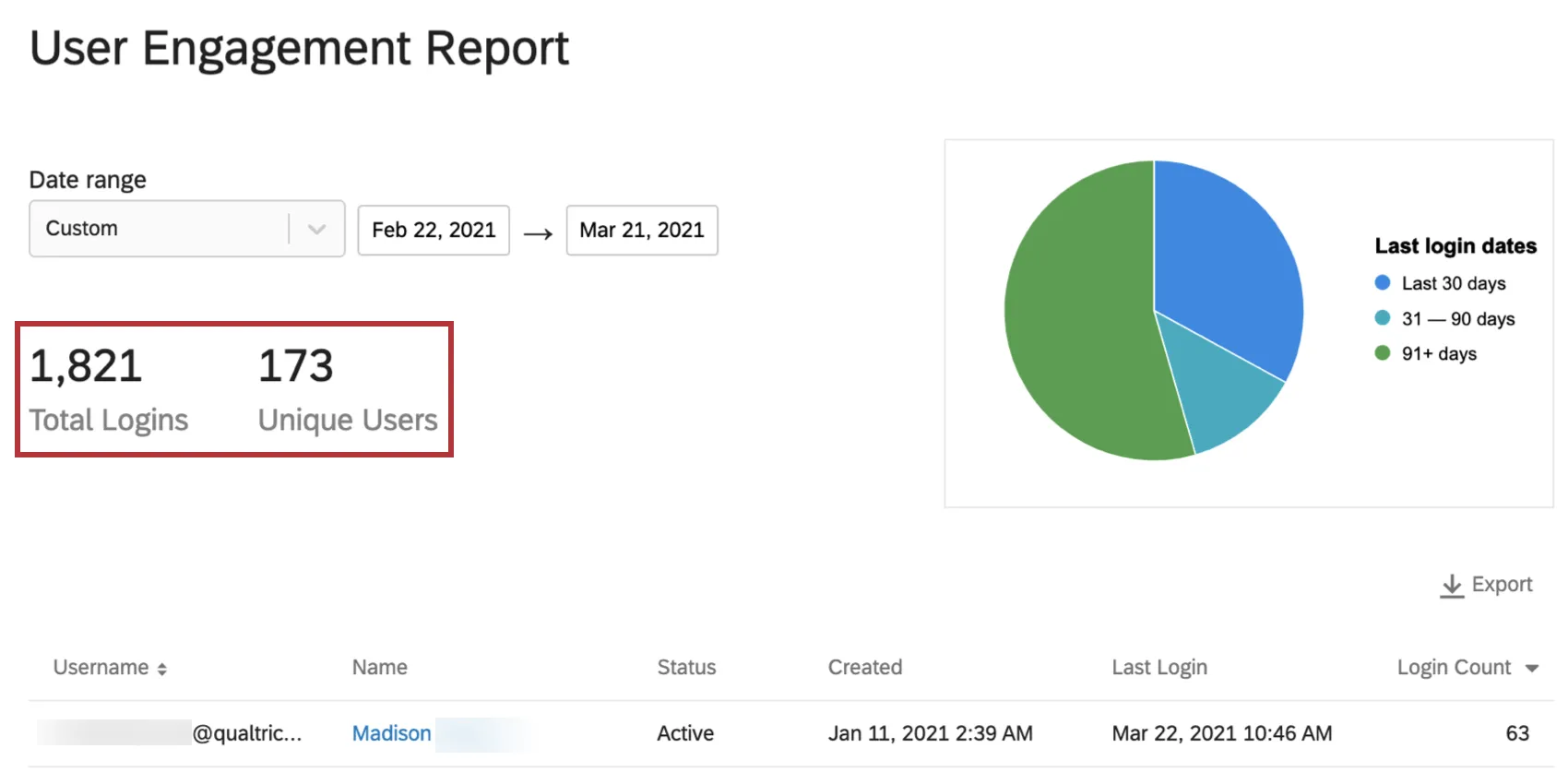Viewport: 1568px width, 784px height.
Task: Sort table by Name column header
Action: click(x=379, y=668)
